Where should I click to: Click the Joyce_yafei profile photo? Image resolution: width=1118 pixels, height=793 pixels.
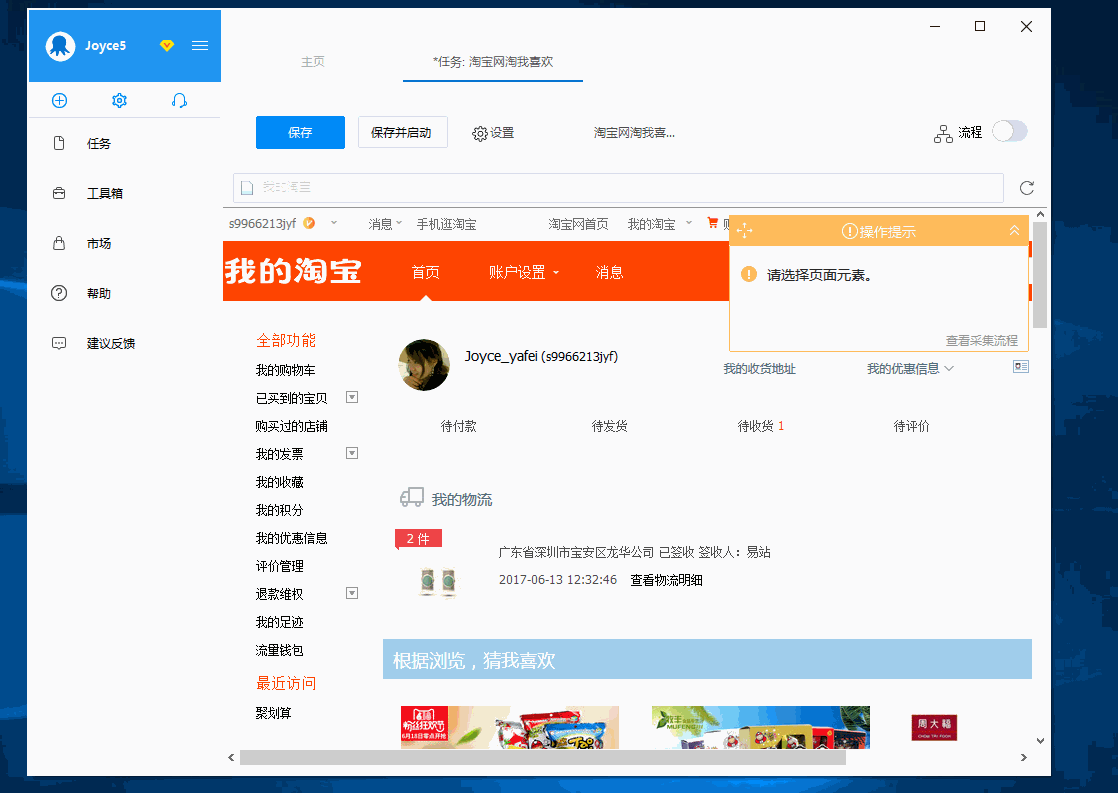(x=424, y=364)
